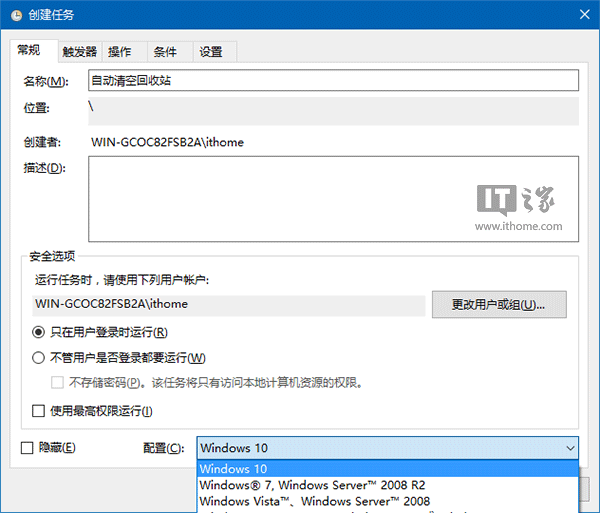Enable 使用最高权限运行 checkbox
600x513 pixels.
[39, 411]
